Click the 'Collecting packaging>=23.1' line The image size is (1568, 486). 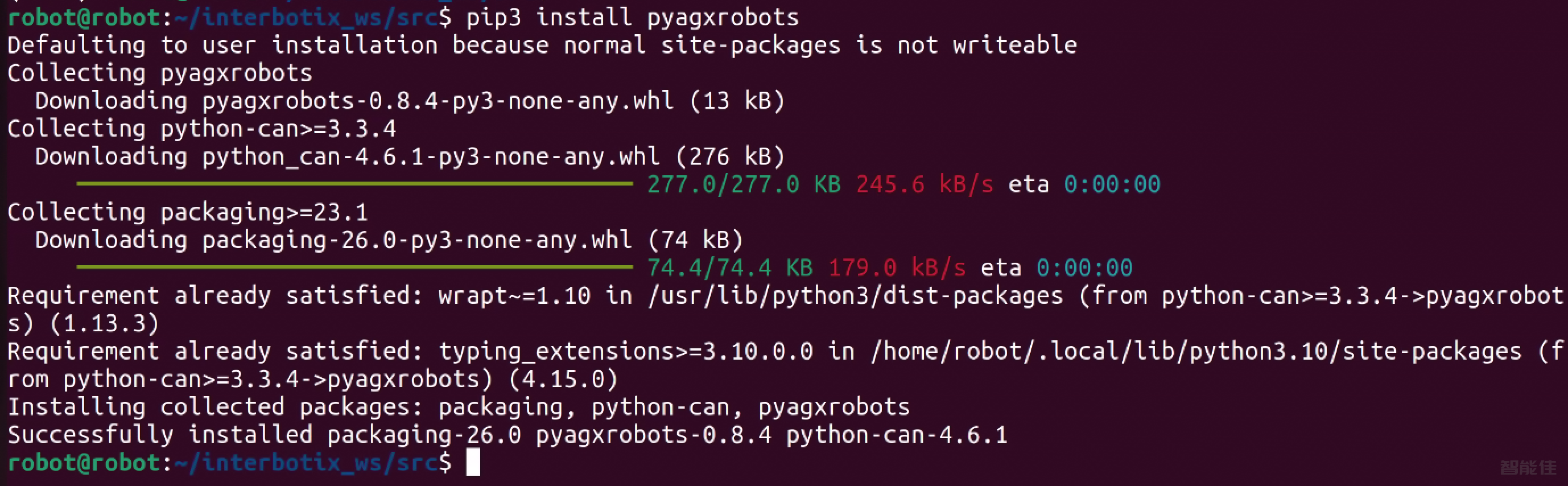188,212
